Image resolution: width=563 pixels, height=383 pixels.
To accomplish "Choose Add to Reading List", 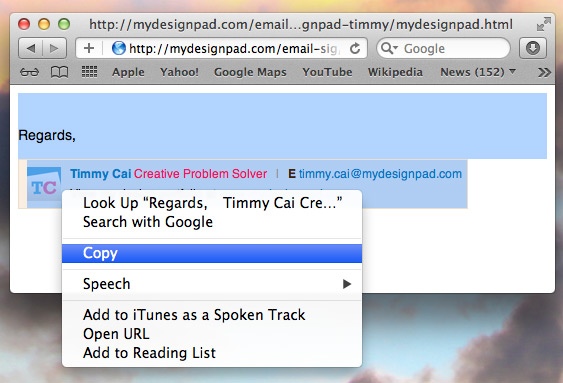I will click(x=212, y=353).
